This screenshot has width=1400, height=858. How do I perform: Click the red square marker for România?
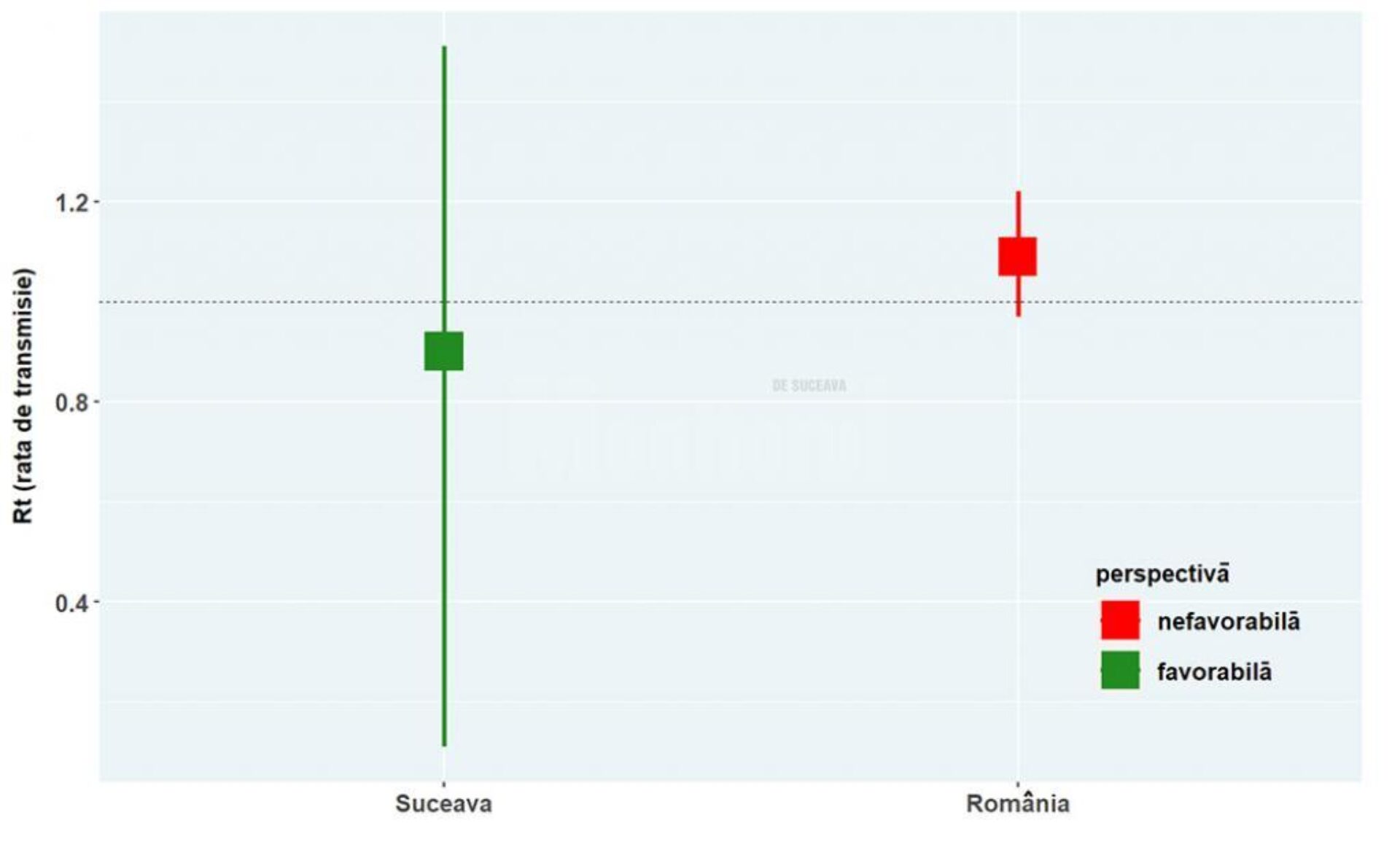click(x=1017, y=257)
